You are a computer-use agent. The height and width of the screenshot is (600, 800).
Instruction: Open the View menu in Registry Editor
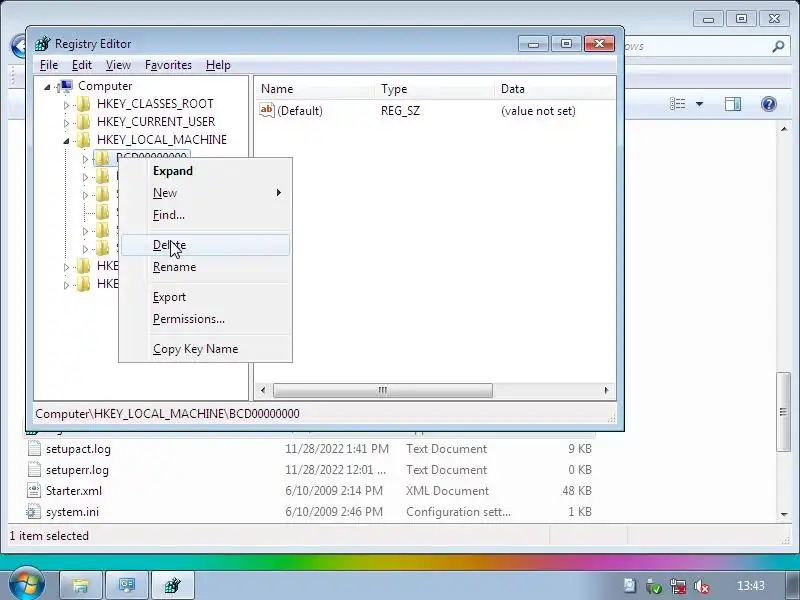point(118,65)
